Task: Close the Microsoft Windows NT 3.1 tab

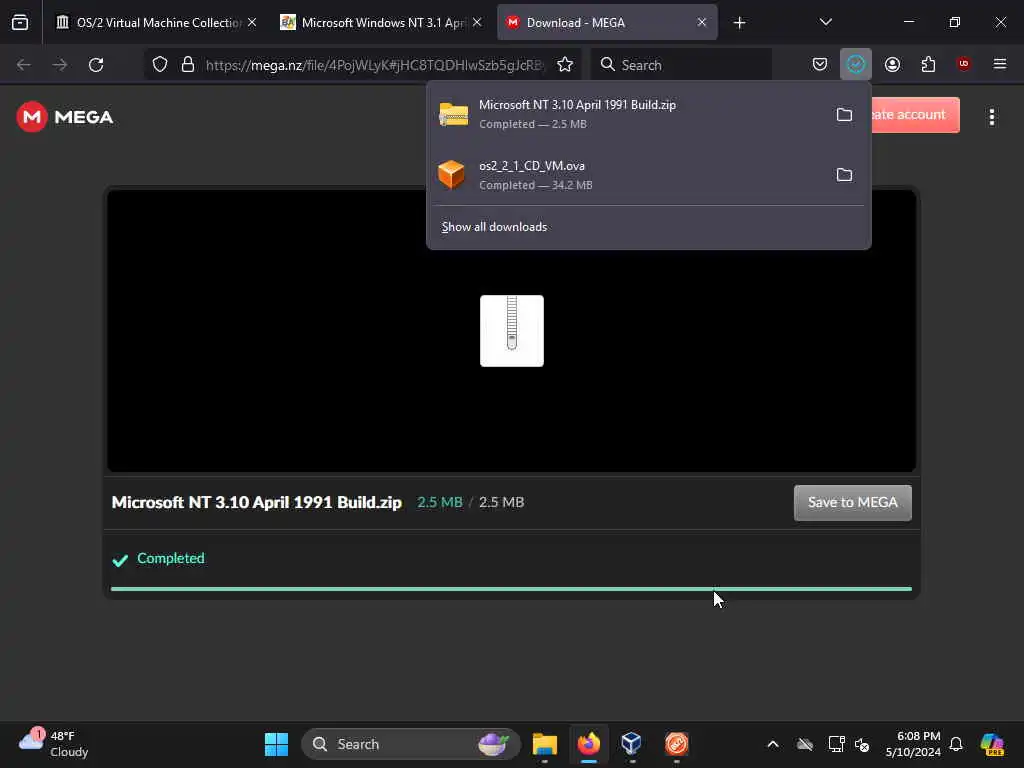Action: pyautogui.click(x=477, y=22)
